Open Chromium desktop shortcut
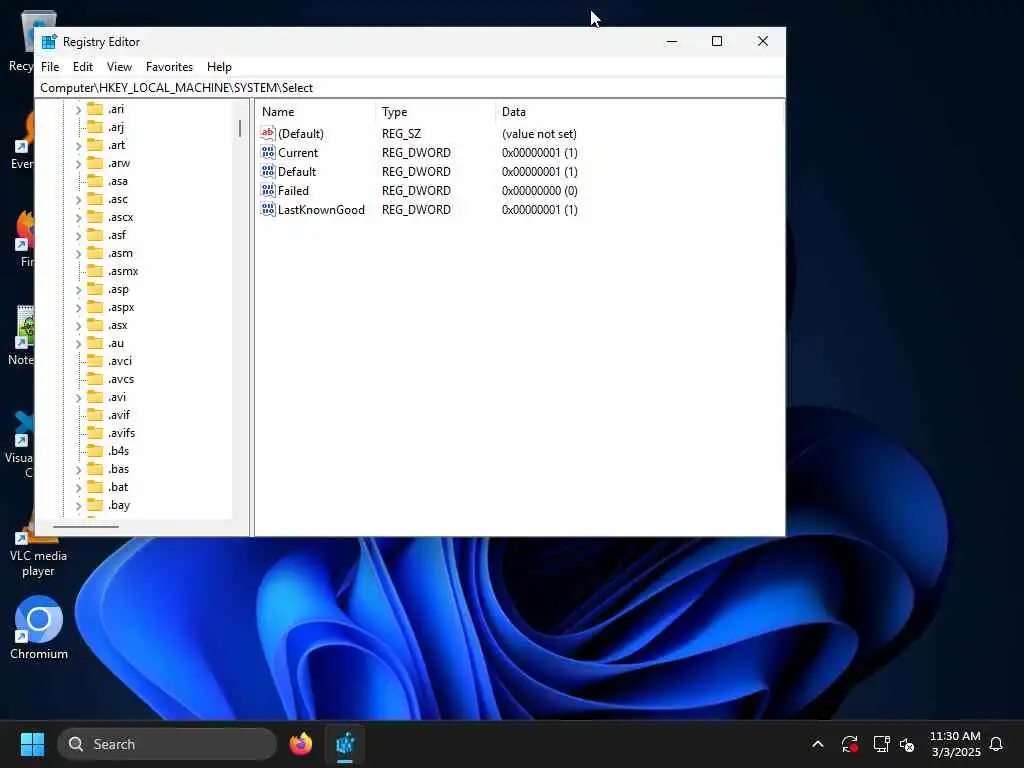Screen dimensions: 1024x768 click(x=39, y=628)
